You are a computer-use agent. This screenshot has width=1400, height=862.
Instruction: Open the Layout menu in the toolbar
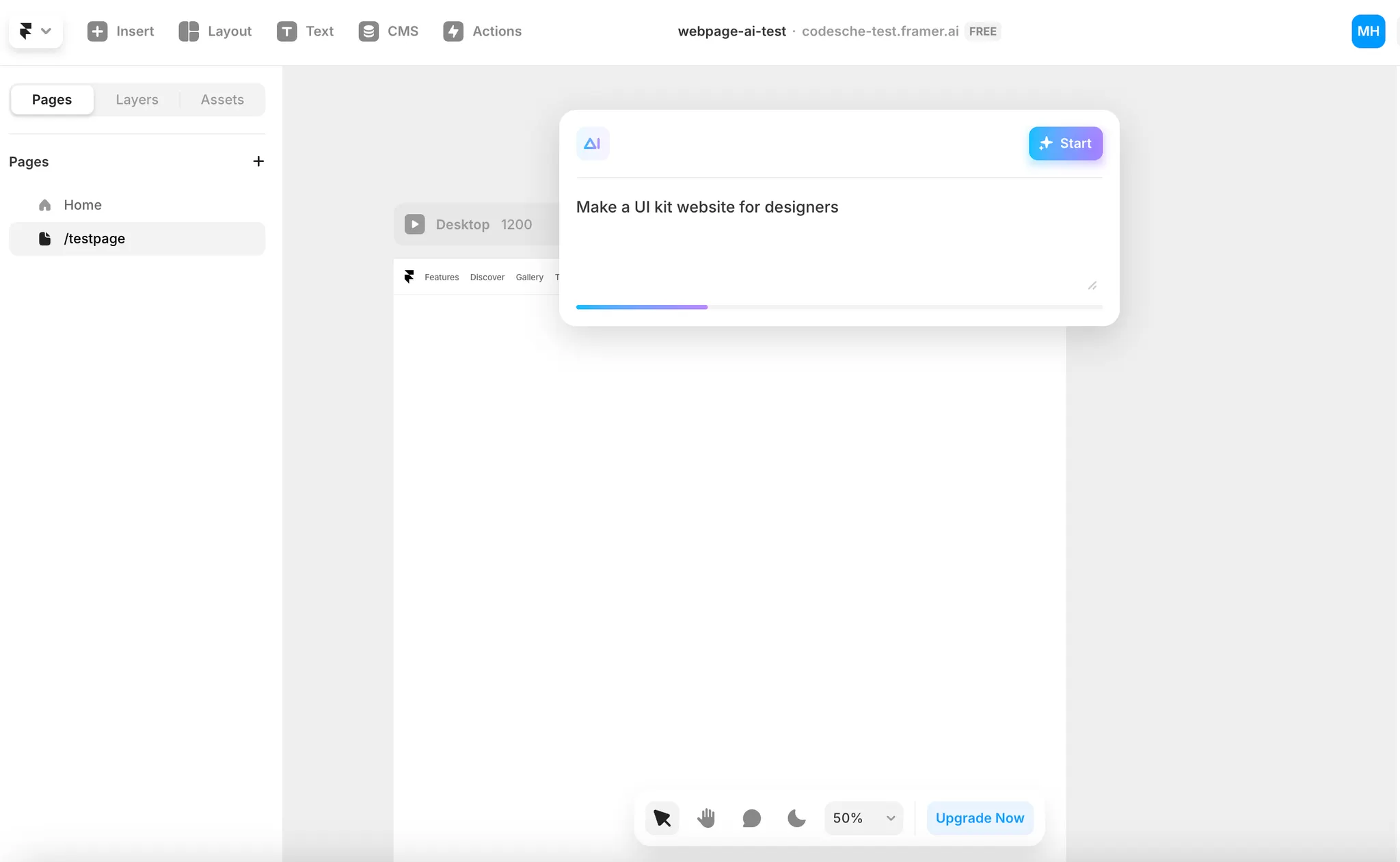tap(215, 31)
